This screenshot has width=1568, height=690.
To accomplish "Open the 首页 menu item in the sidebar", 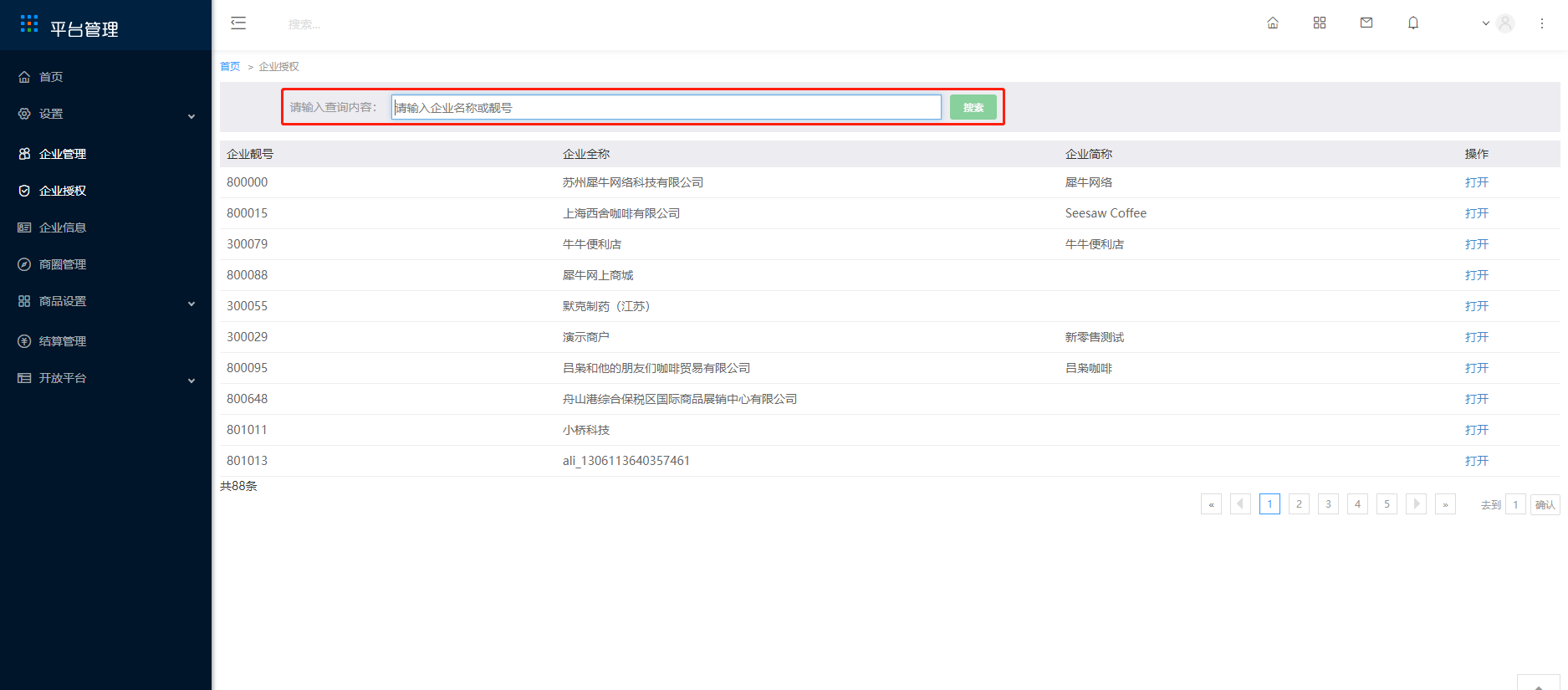I will pyautogui.click(x=105, y=77).
